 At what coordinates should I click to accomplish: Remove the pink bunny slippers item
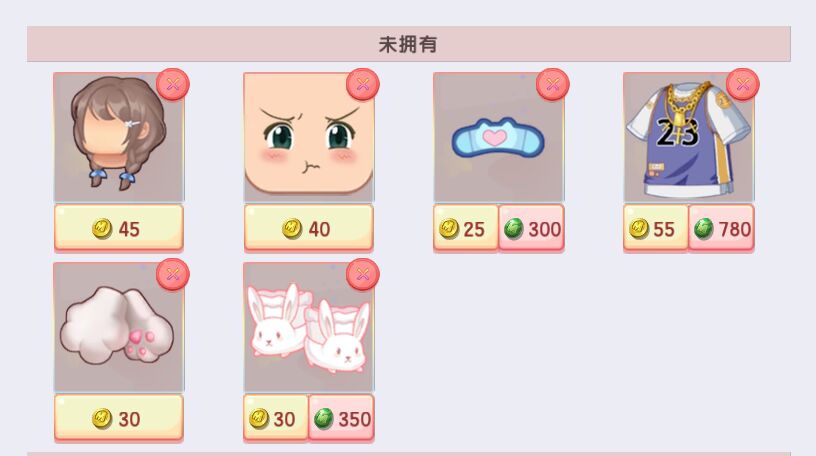coord(363,274)
